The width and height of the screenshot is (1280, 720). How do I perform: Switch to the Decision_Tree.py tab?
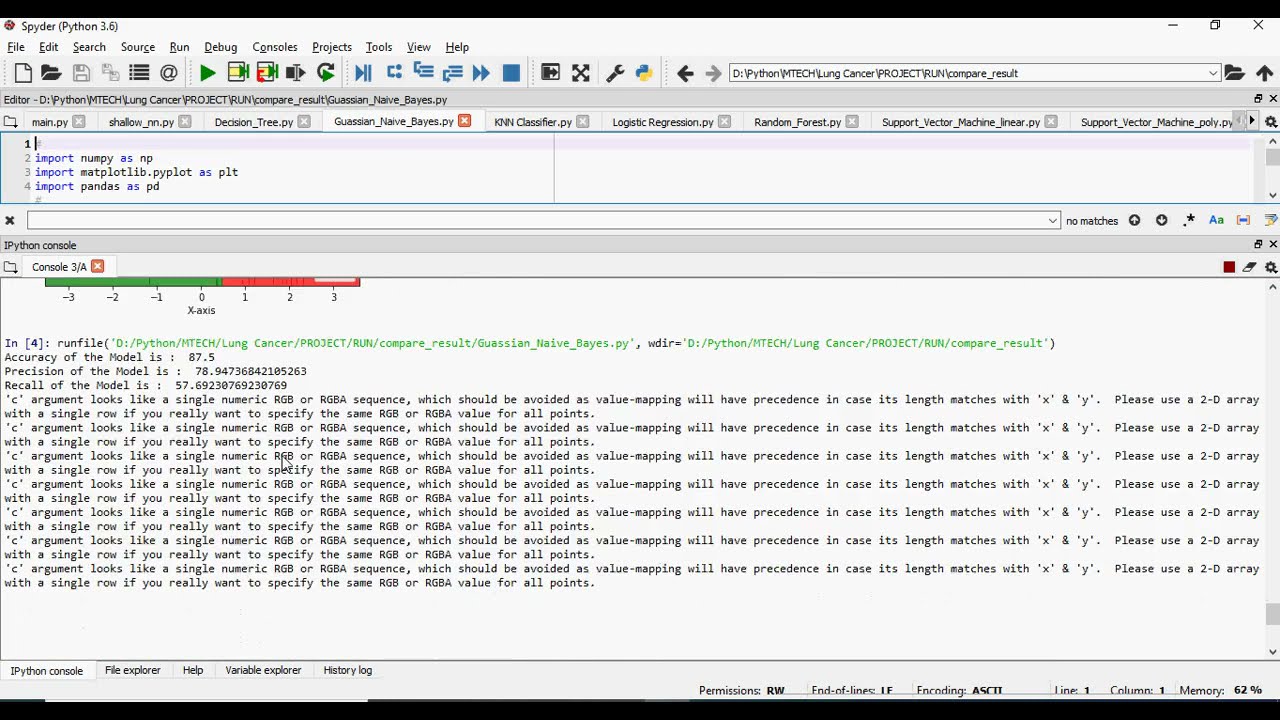(254, 122)
